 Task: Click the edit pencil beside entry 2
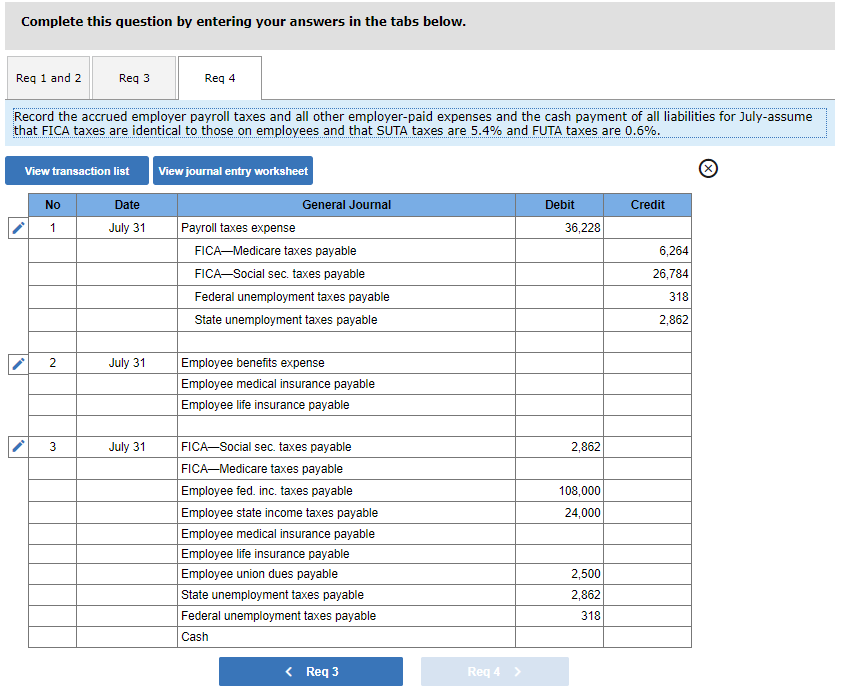point(17,363)
